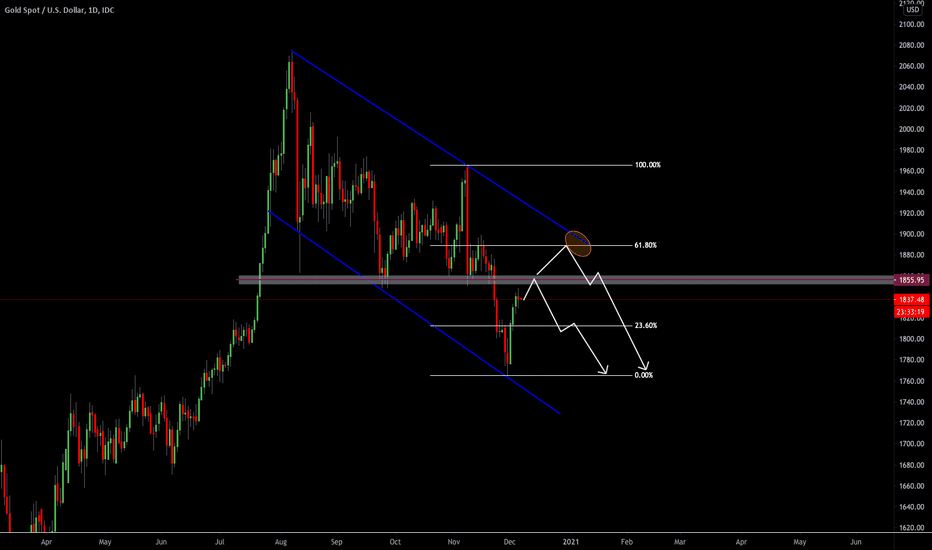This screenshot has height=550, width=932.
Task: Select the 100.00% Fibonacci level label
Action: (x=647, y=165)
